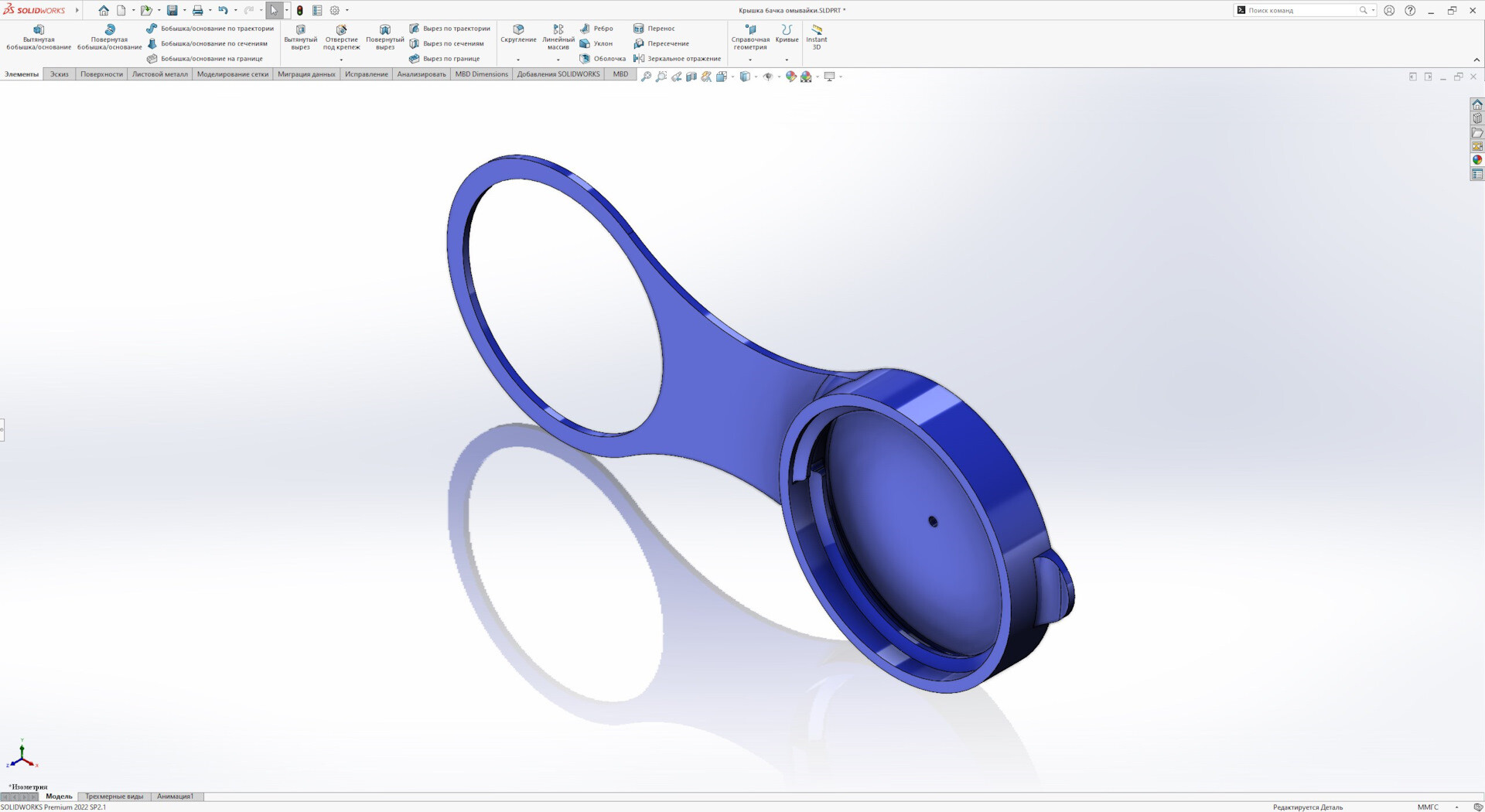Choose the Оболочка shell tool
1485x812 pixels.
[603, 59]
